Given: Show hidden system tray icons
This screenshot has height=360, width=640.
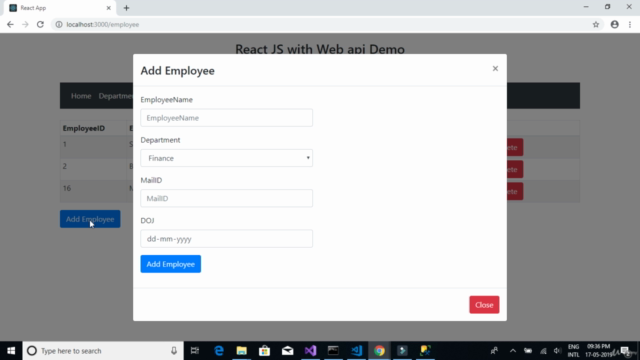Looking at the screenshot, I should point(513,351).
